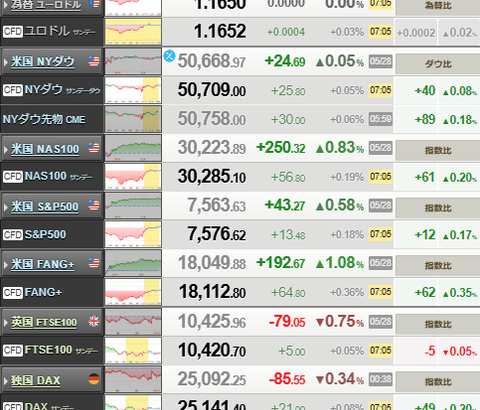Open the CFD NYダウ サンデーダウ mini chart
The width and height of the screenshot is (480, 410).
(x=133, y=90)
